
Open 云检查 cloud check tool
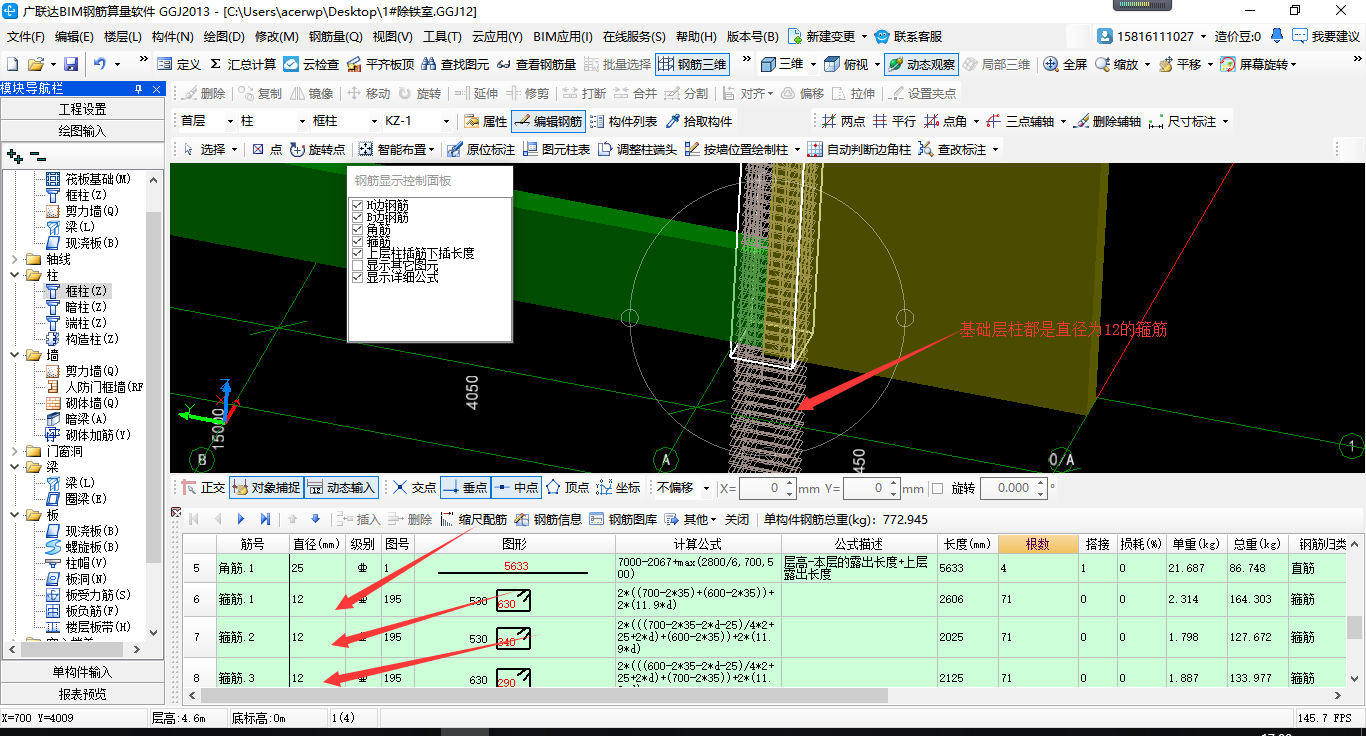311,64
